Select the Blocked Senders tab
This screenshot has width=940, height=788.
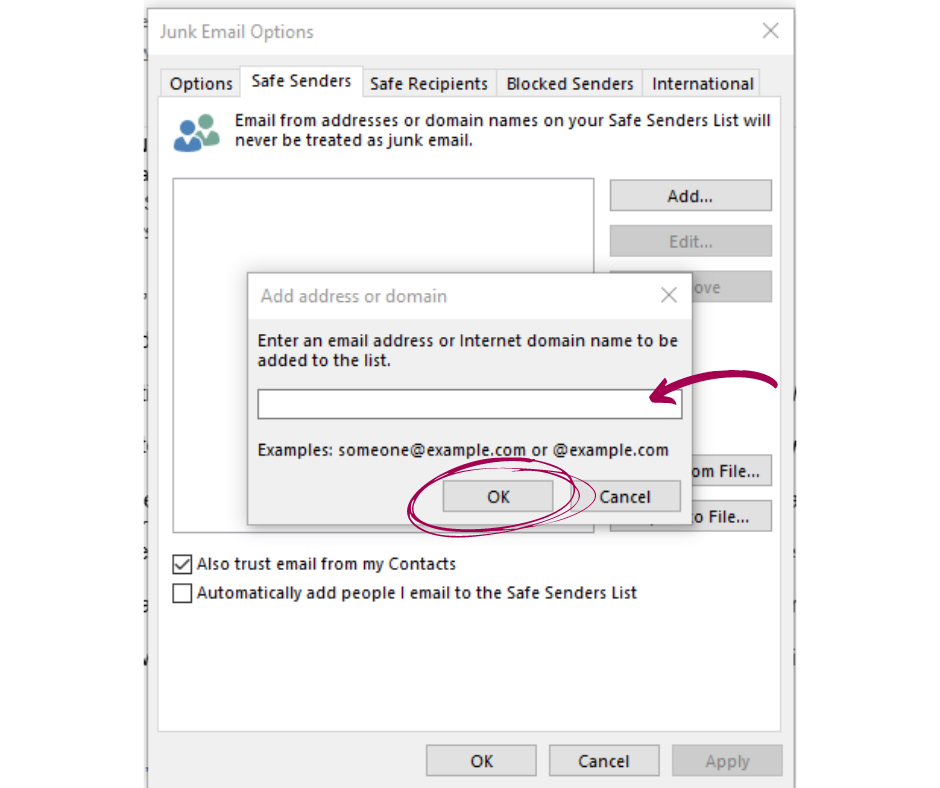pos(569,83)
